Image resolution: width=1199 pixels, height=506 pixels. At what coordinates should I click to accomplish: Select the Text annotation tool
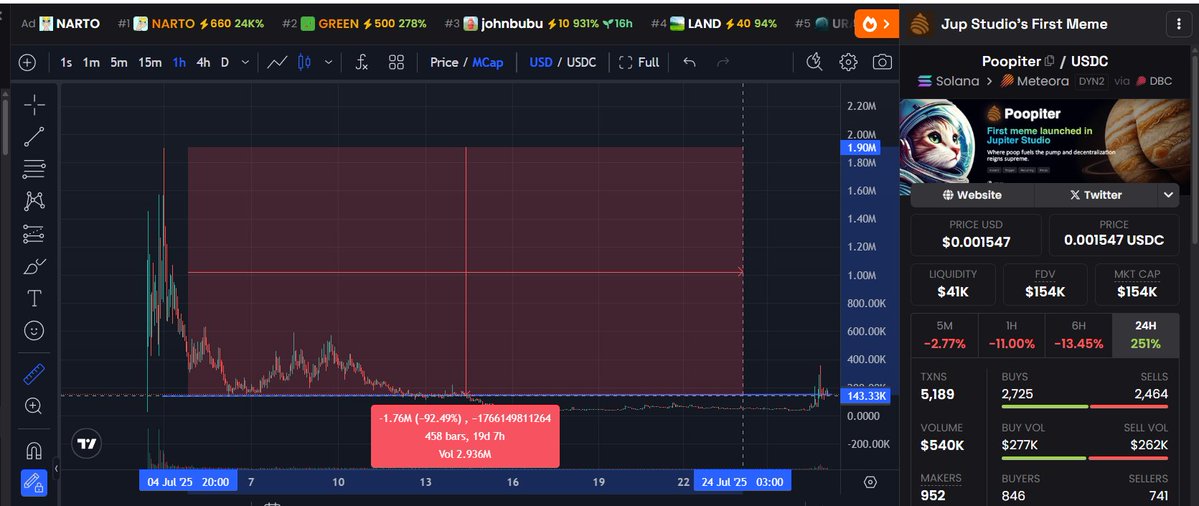pyautogui.click(x=34, y=298)
